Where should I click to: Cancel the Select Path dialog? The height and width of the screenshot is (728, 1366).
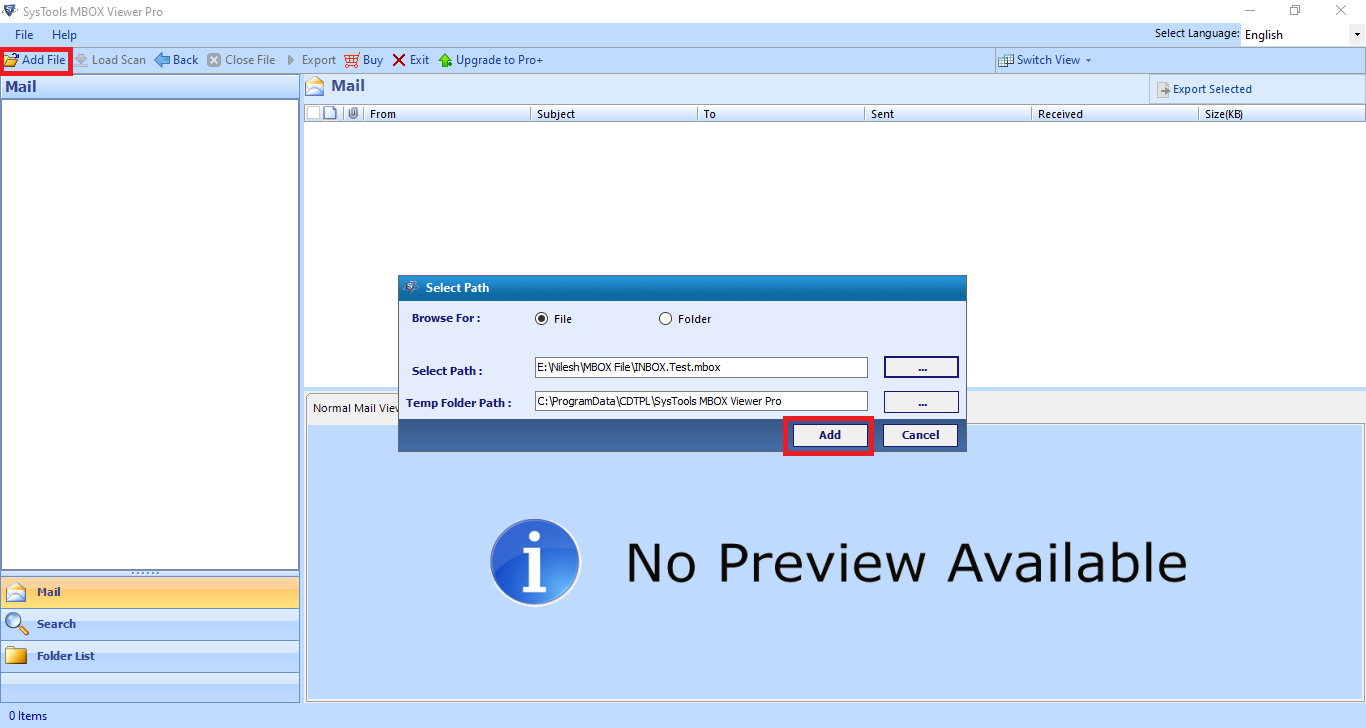point(920,435)
